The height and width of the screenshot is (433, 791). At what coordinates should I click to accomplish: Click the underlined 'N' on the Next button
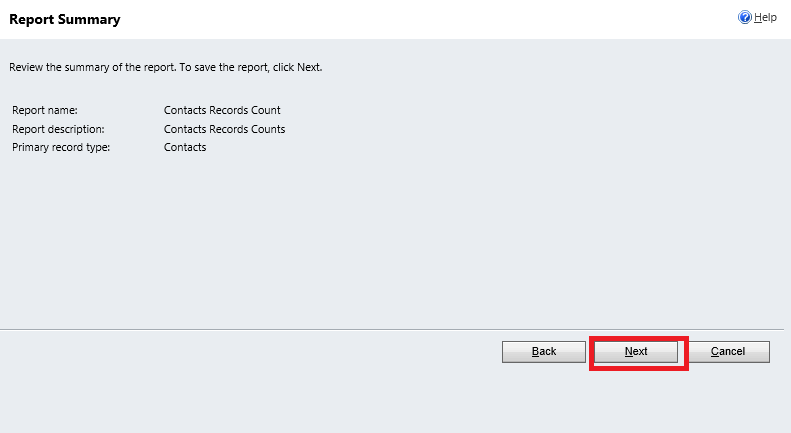point(628,352)
